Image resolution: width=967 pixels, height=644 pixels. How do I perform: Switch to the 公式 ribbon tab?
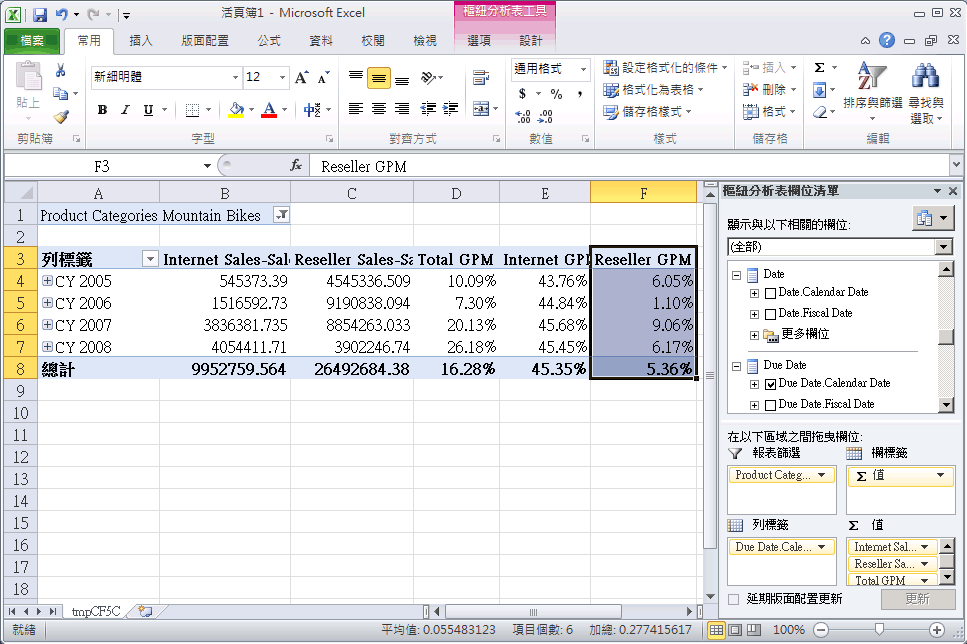tap(270, 41)
